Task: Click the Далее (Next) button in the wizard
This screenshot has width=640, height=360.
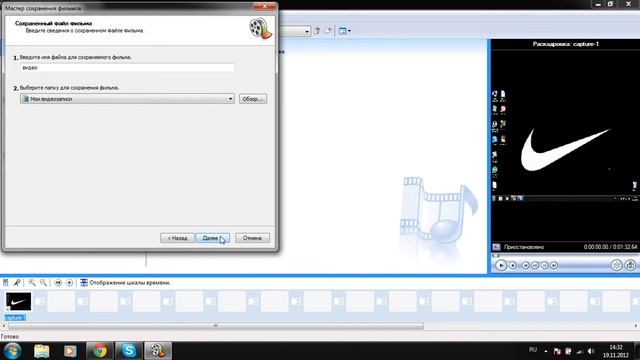Action: click(x=212, y=238)
